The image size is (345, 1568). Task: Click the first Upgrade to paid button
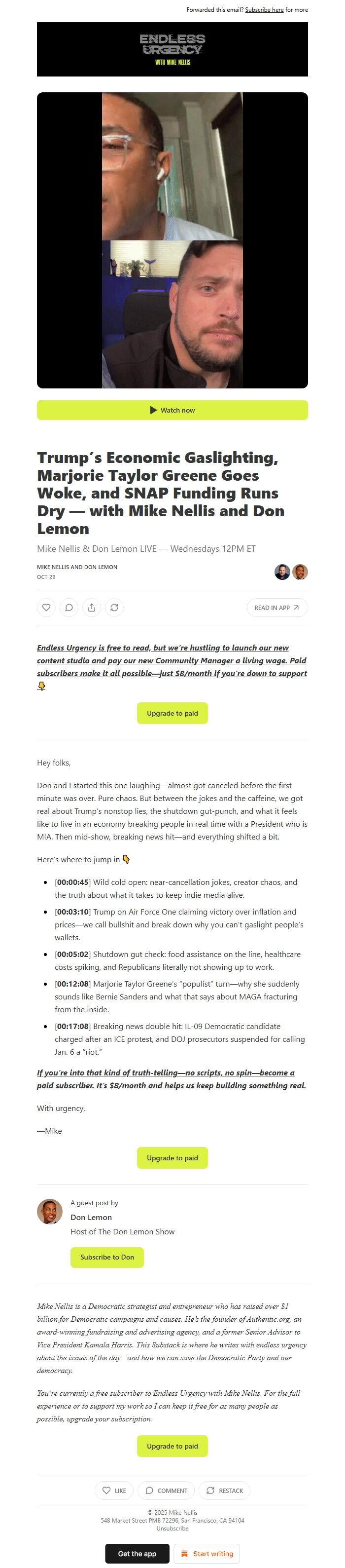[x=172, y=713]
